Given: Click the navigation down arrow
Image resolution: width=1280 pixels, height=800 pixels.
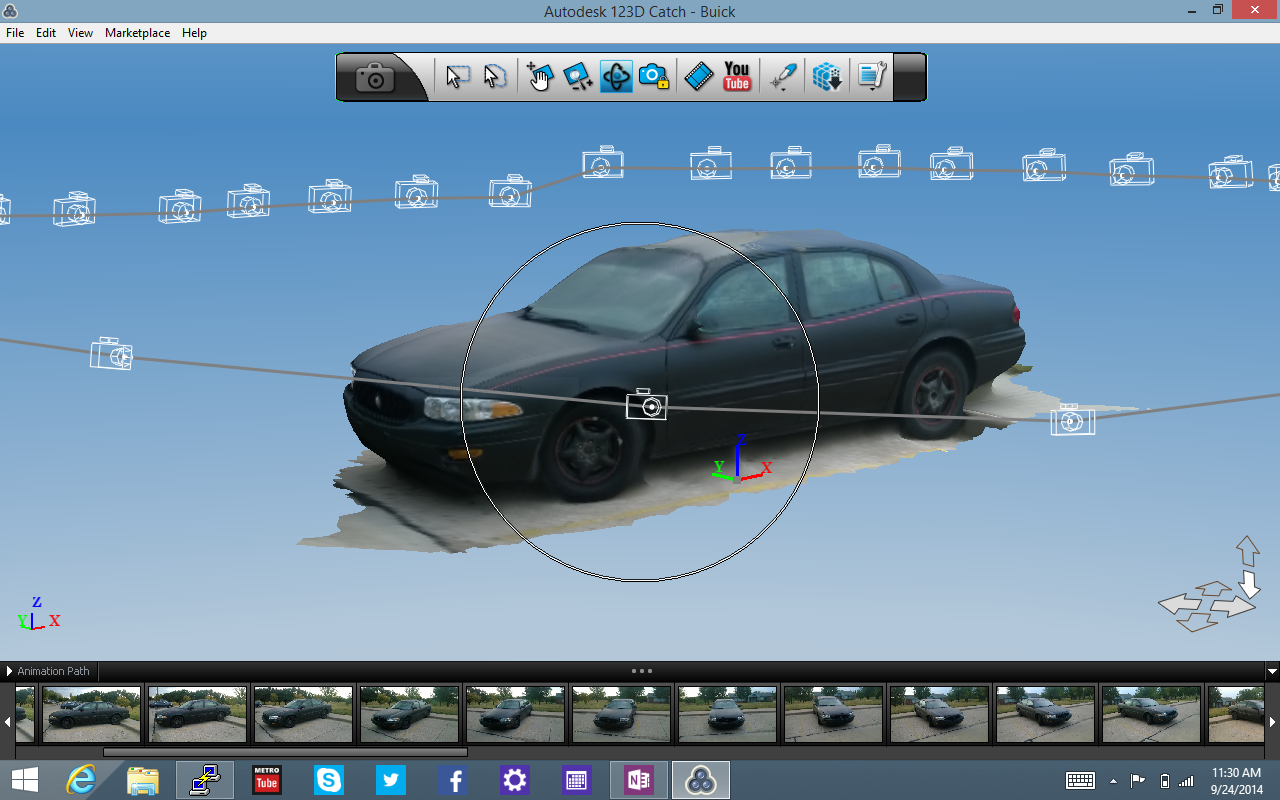Looking at the screenshot, I should pos(1249,584).
